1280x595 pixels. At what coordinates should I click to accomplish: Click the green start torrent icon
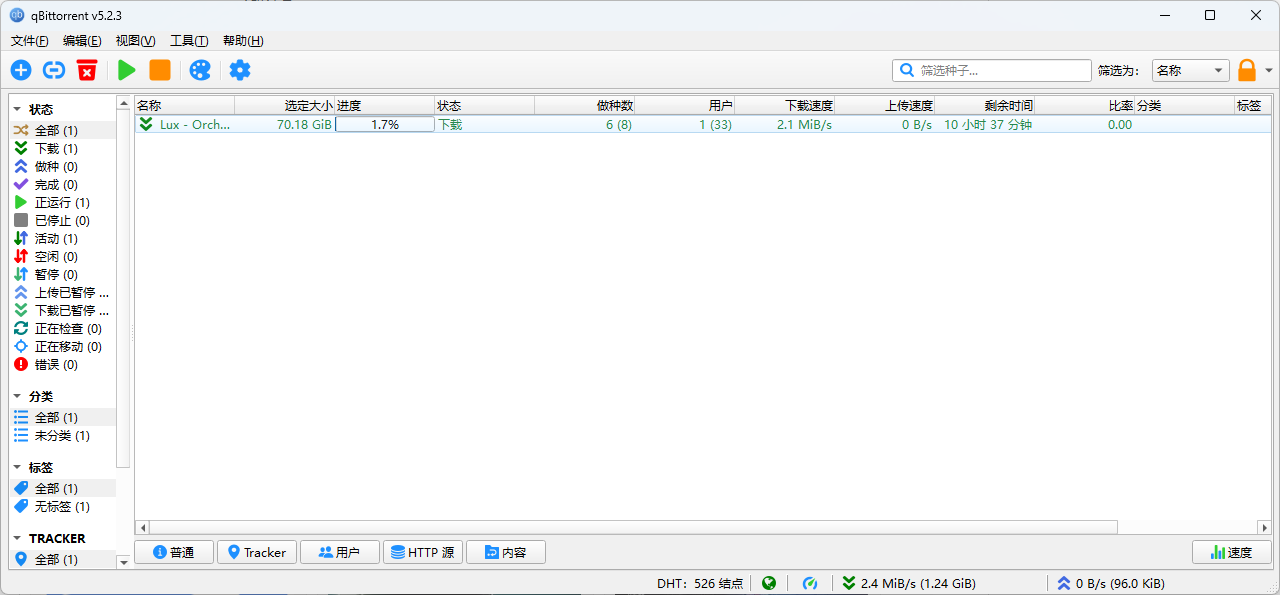127,70
